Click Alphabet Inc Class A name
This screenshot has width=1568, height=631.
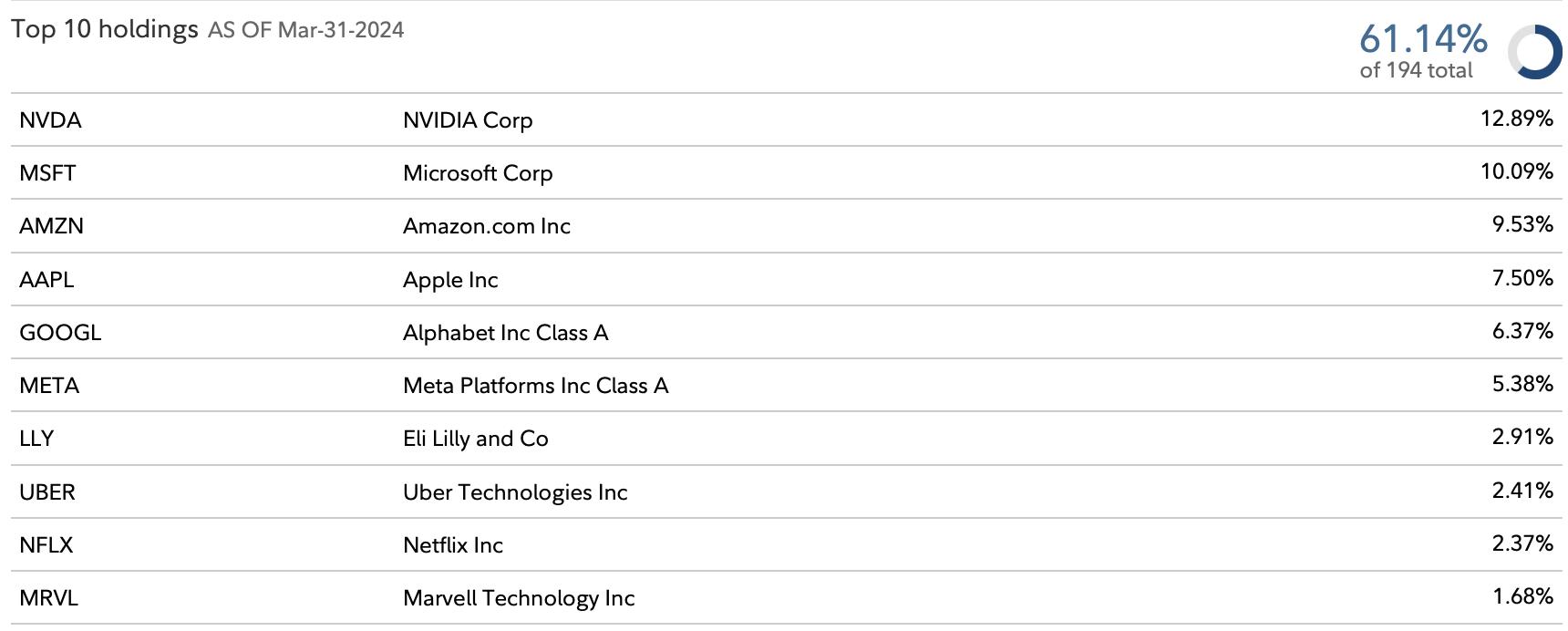point(506,333)
